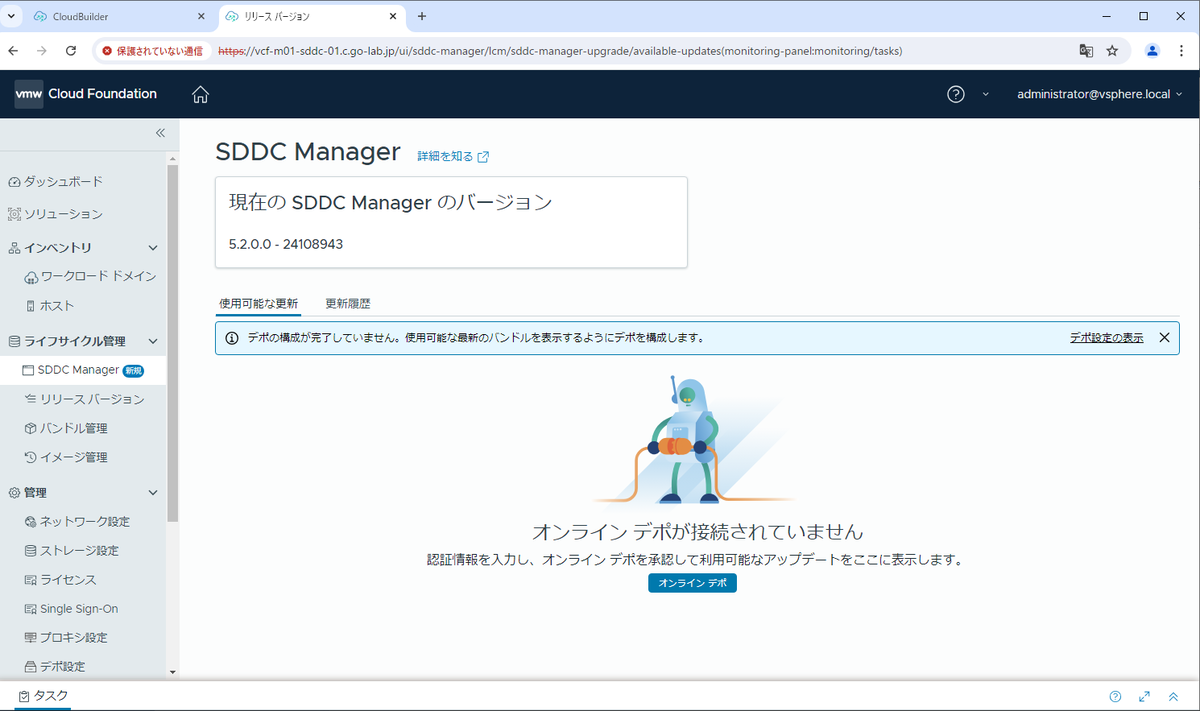
Task: Select version text 5.2.0.0 - 24108943
Action: (286, 243)
